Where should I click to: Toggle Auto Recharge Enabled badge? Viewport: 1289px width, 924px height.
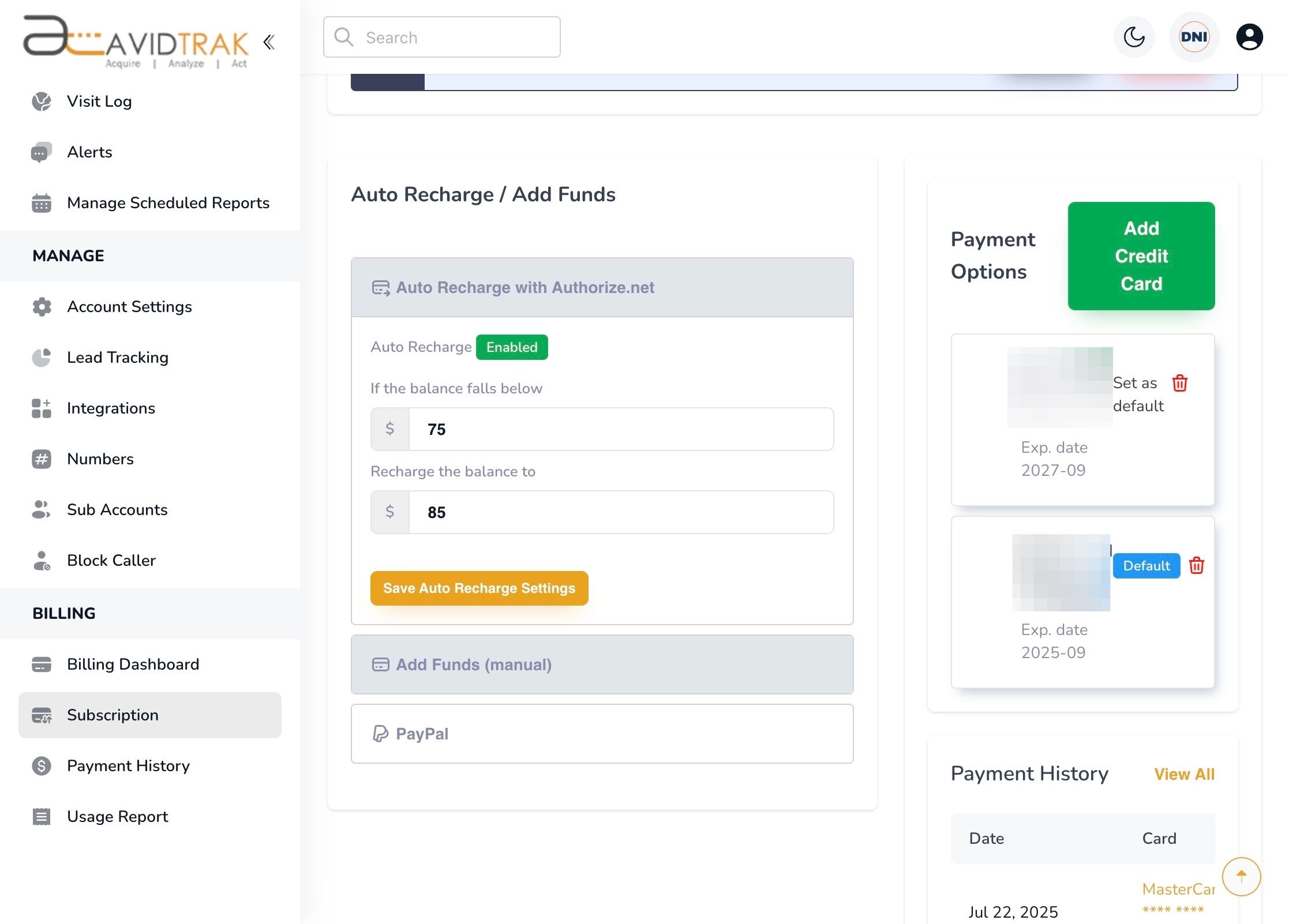click(511, 347)
